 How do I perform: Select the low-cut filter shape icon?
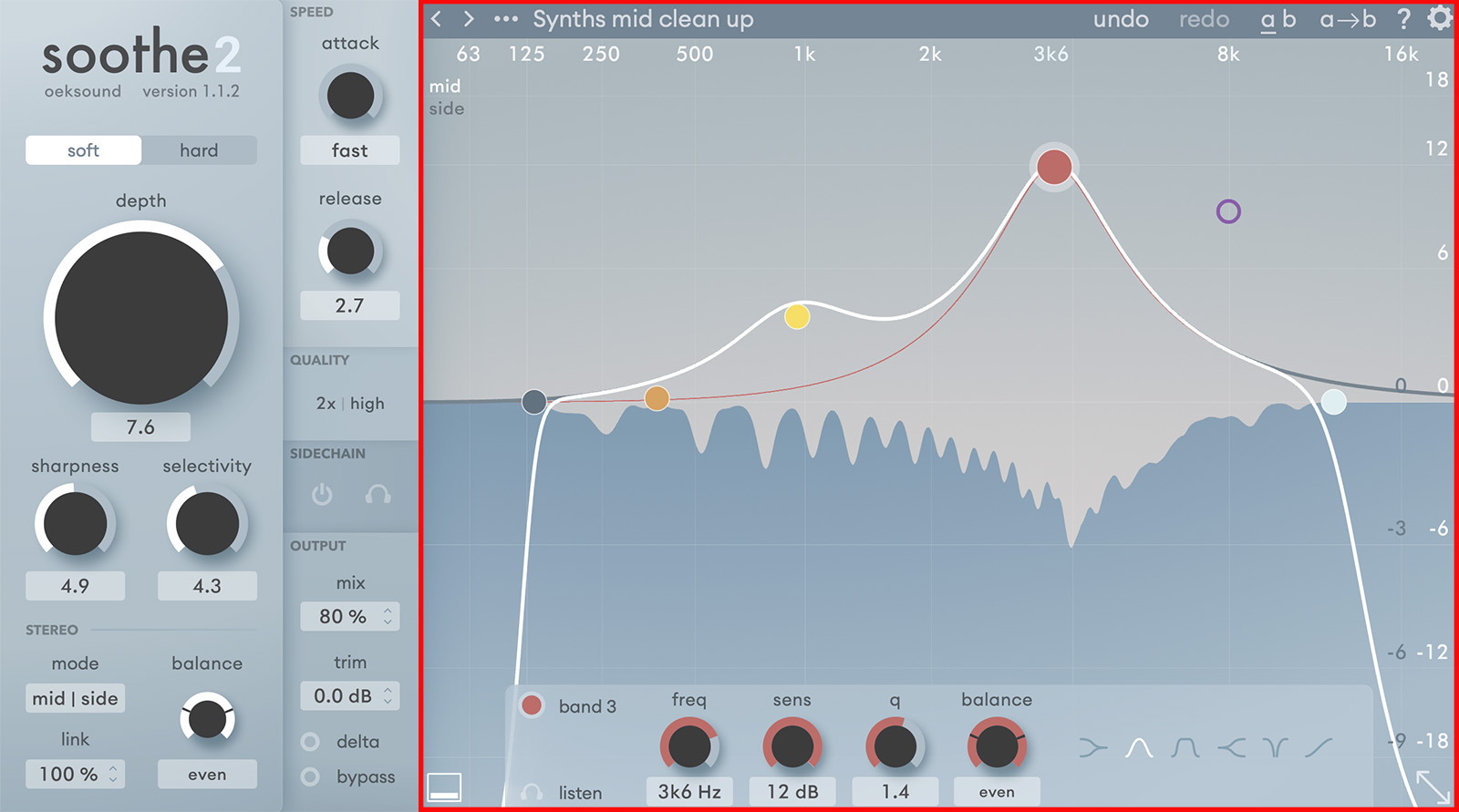click(x=1092, y=748)
